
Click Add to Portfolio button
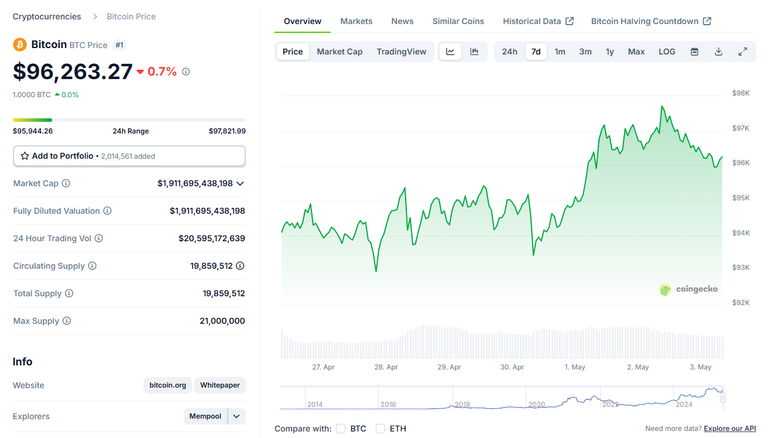click(129, 156)
